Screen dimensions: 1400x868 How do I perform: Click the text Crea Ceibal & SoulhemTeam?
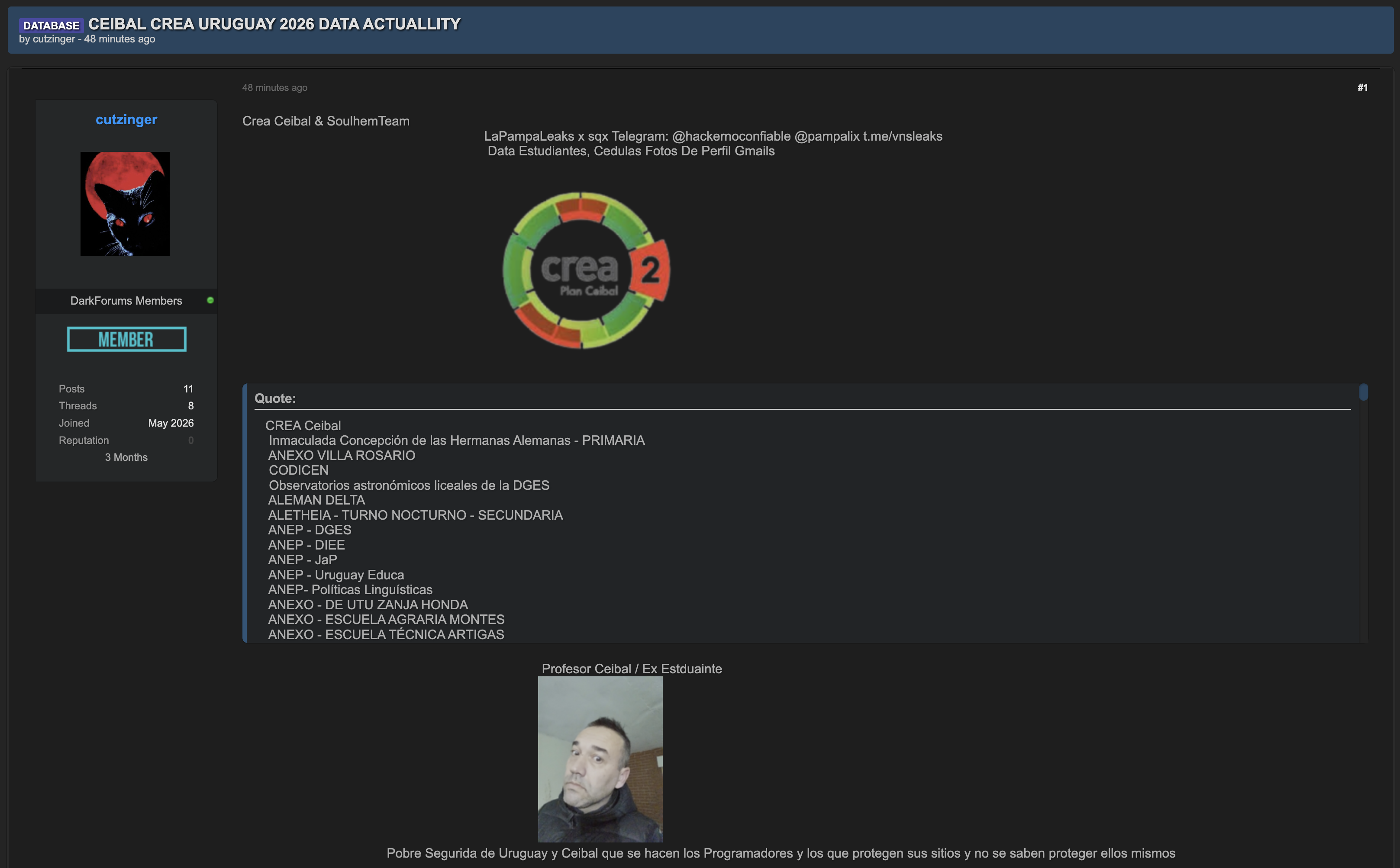326,121
